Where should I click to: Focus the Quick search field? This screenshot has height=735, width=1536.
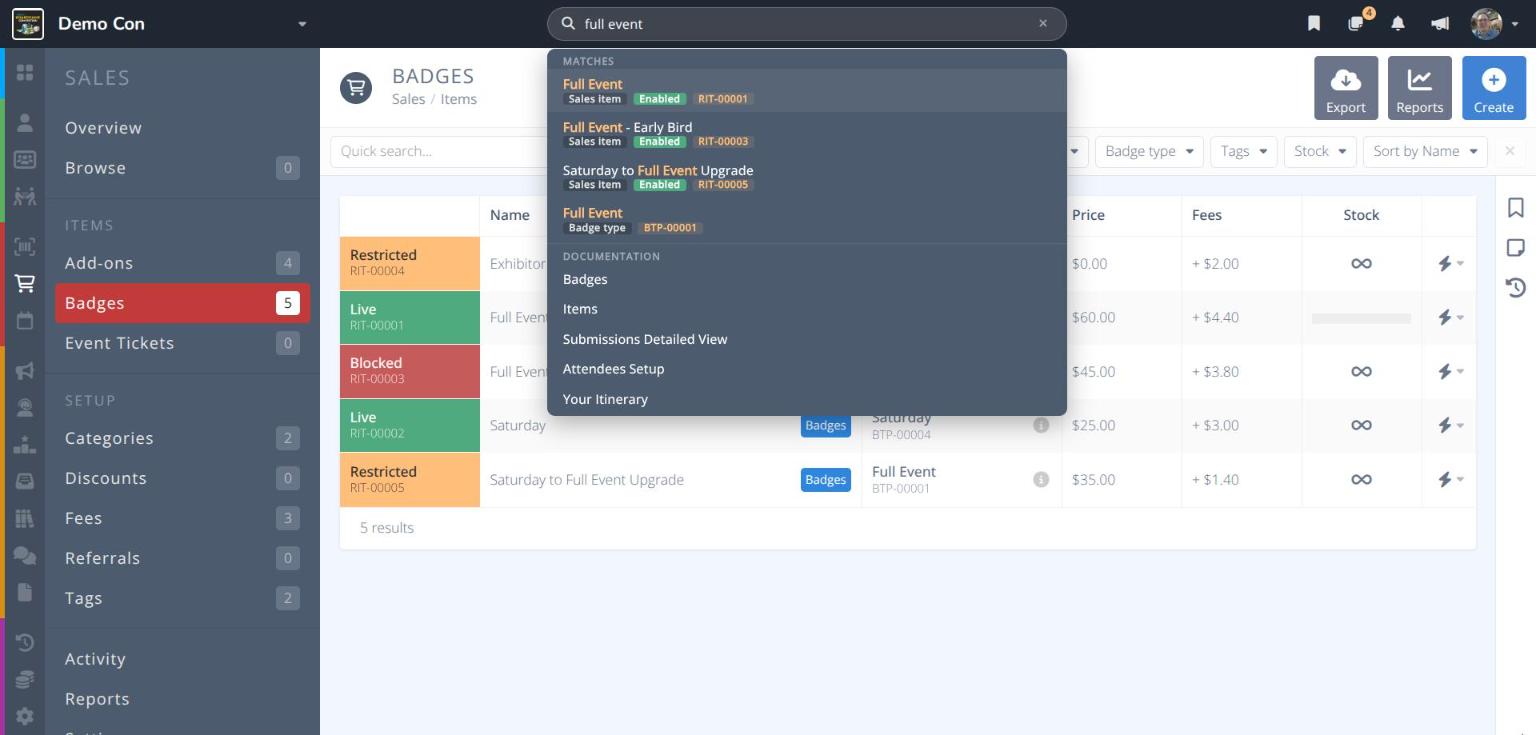pos(438,151)
